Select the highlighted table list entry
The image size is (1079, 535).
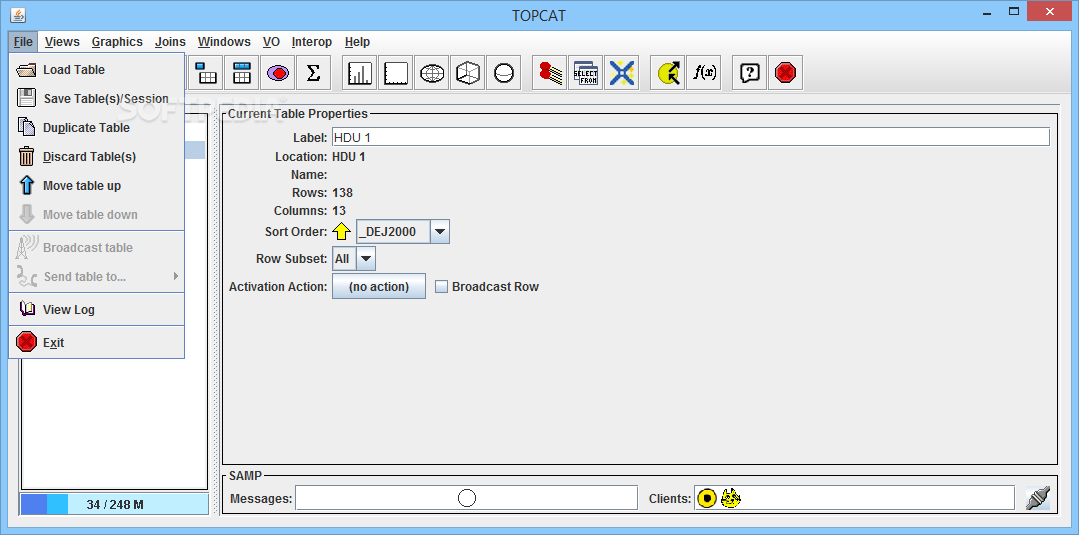tap(195, 150)
